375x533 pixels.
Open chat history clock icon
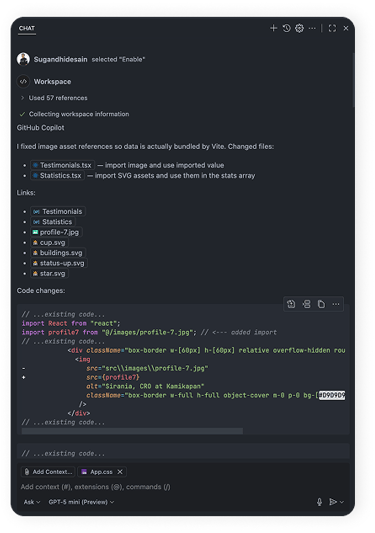[286, 28]
